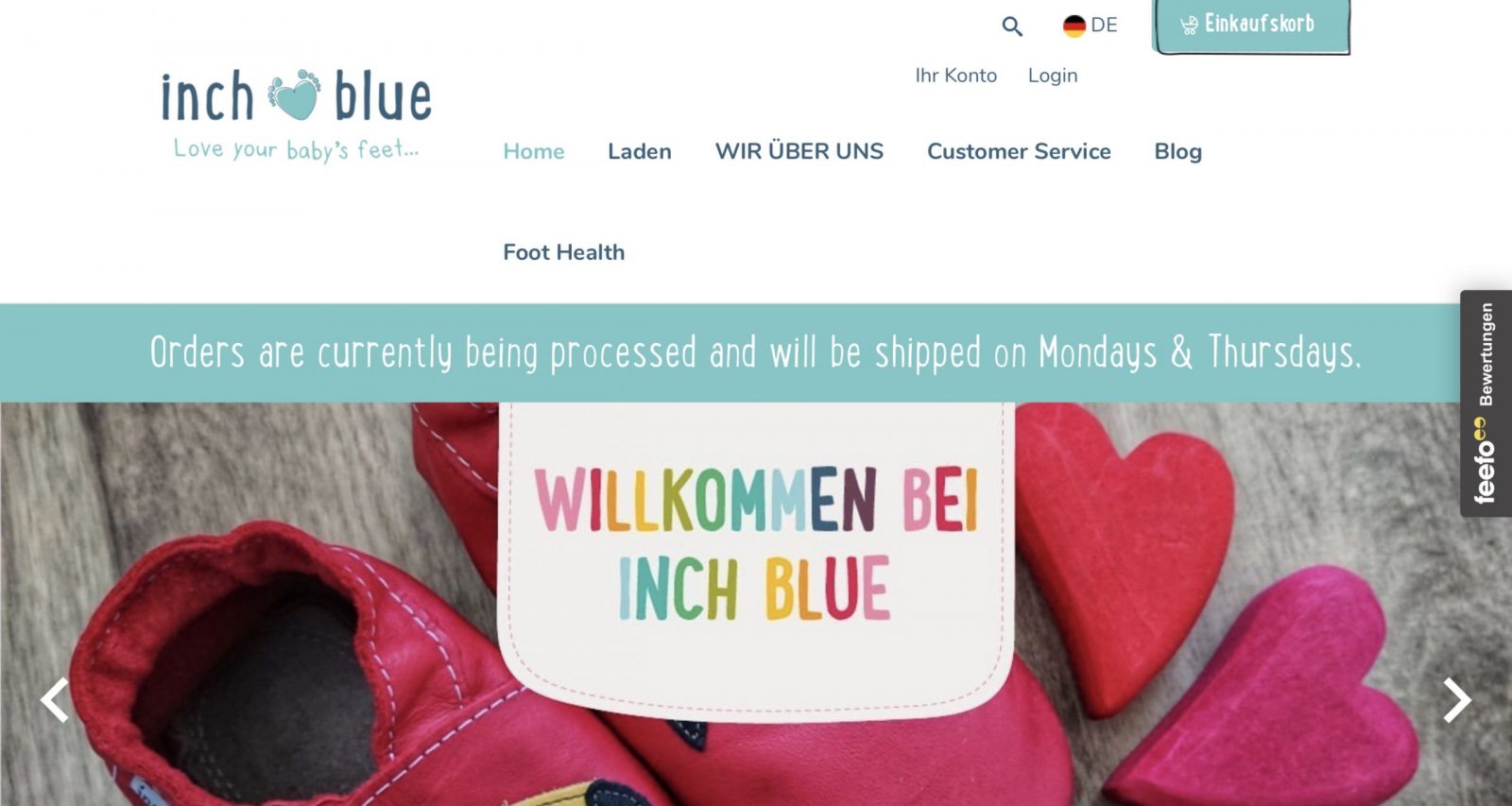Open the Laden menu
The width and height of the screenshot is (1512, 806).
tap(640, 151)
